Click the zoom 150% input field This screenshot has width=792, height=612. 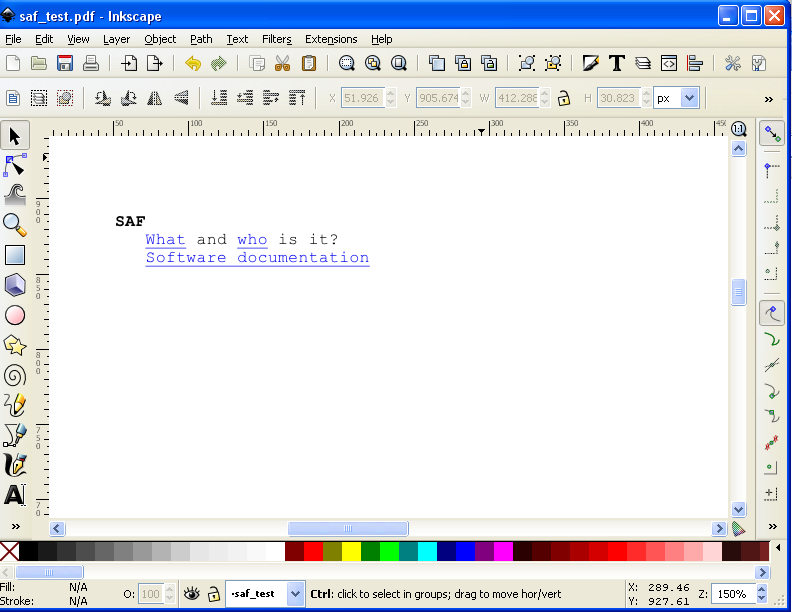pyautogui.click(x=733, y=594)
